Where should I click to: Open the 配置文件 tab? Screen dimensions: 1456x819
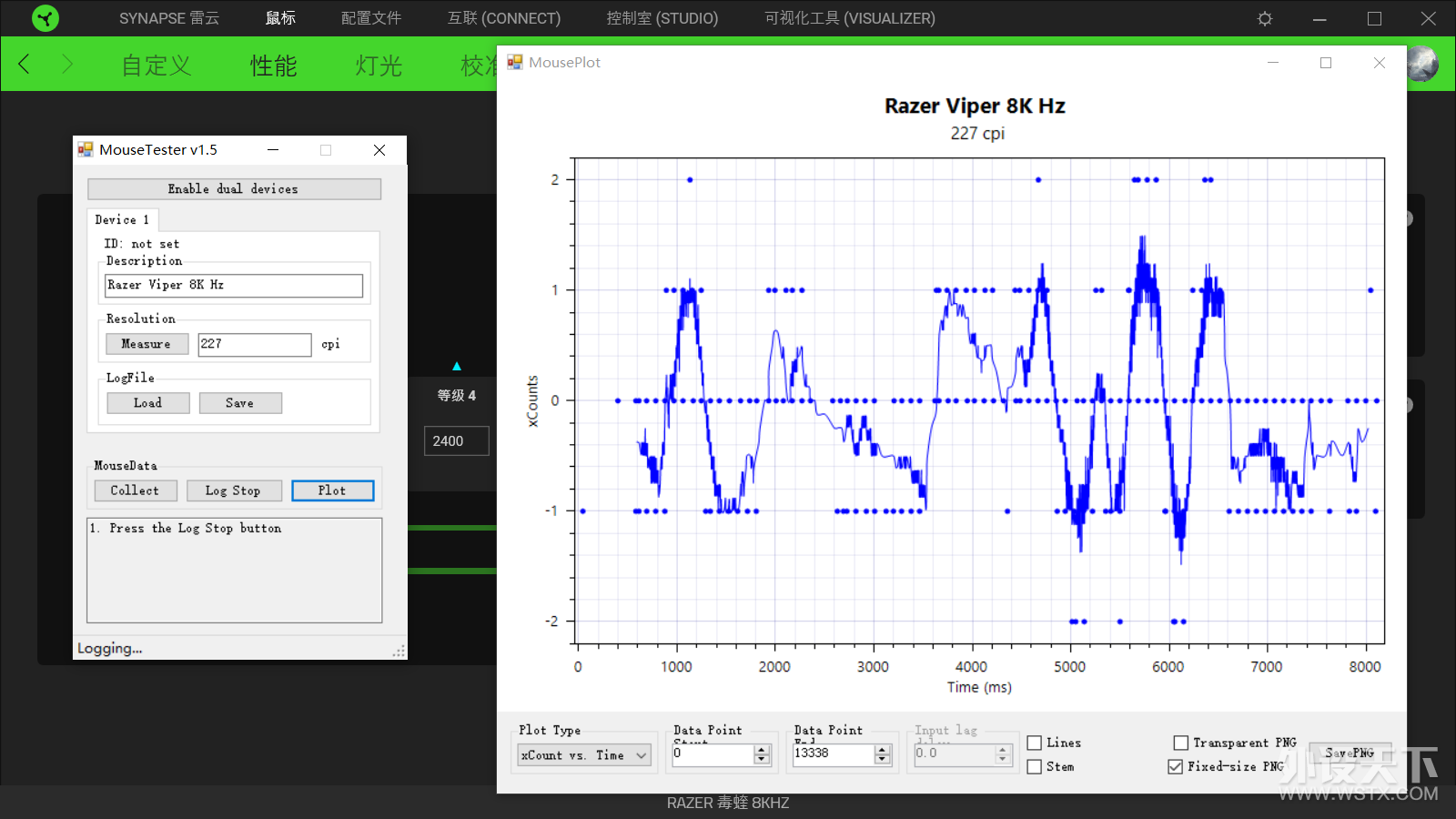click(371, 18)
